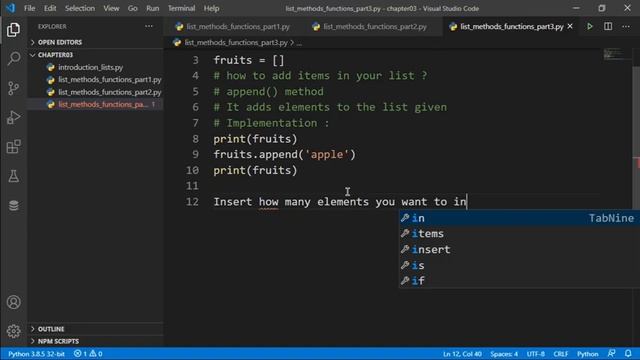The height and width of the screenshot is (360, 640).
Task: Click line 3 'fruits = []' code
Action: pyautogui.click(x=249, y=60)
